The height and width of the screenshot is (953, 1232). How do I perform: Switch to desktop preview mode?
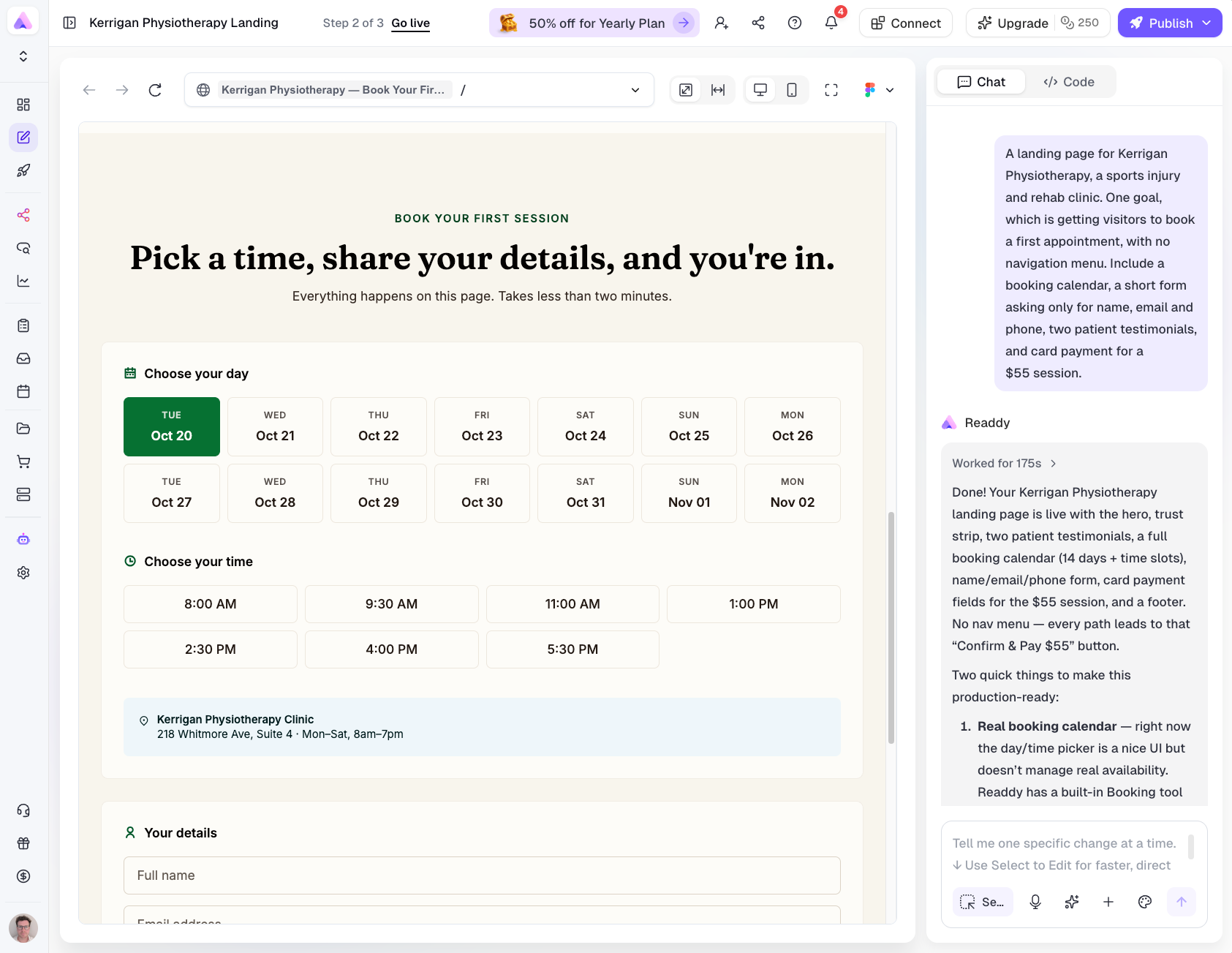tap(760, 90)
